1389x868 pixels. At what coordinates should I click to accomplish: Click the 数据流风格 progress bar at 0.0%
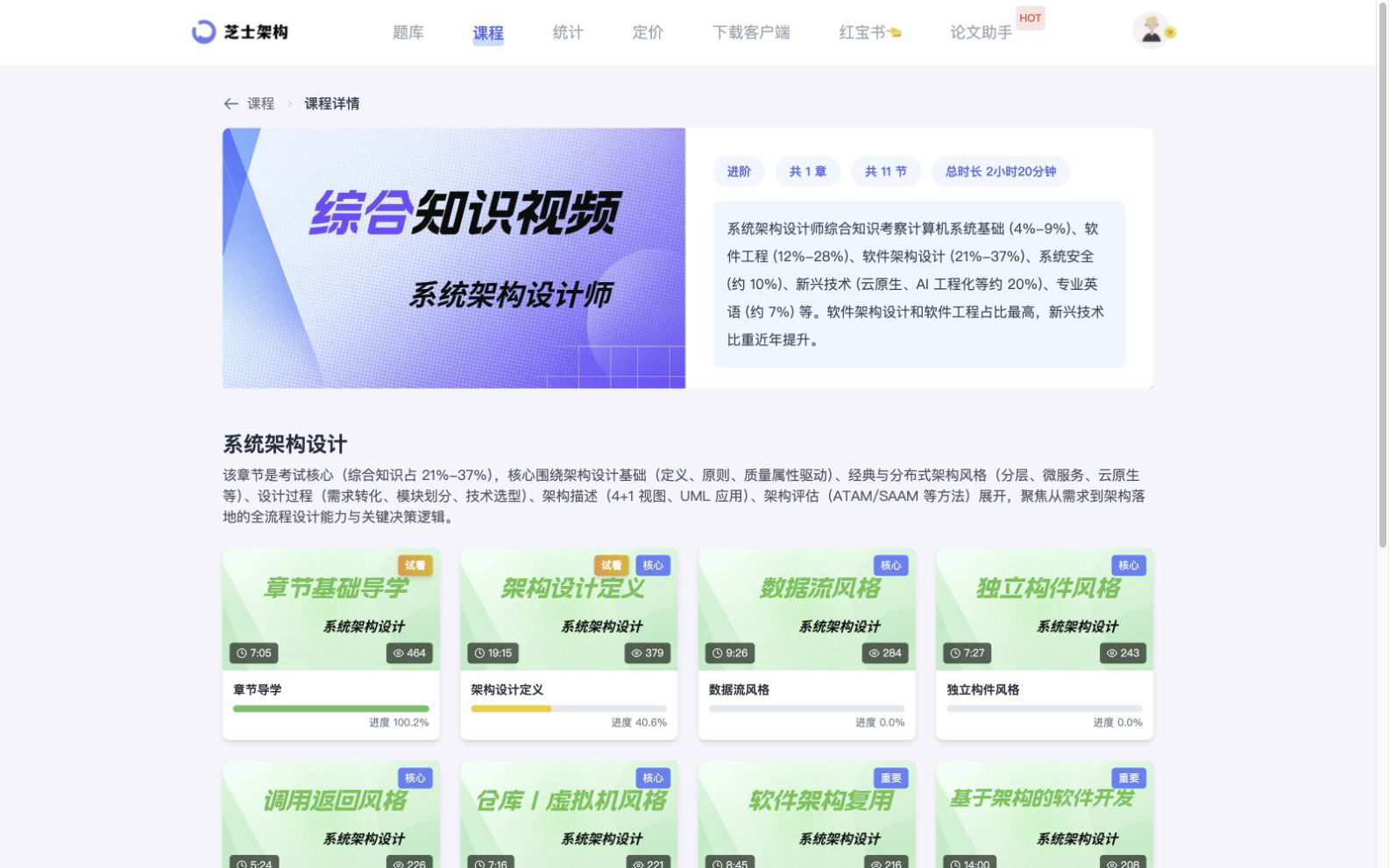[806, 709]
